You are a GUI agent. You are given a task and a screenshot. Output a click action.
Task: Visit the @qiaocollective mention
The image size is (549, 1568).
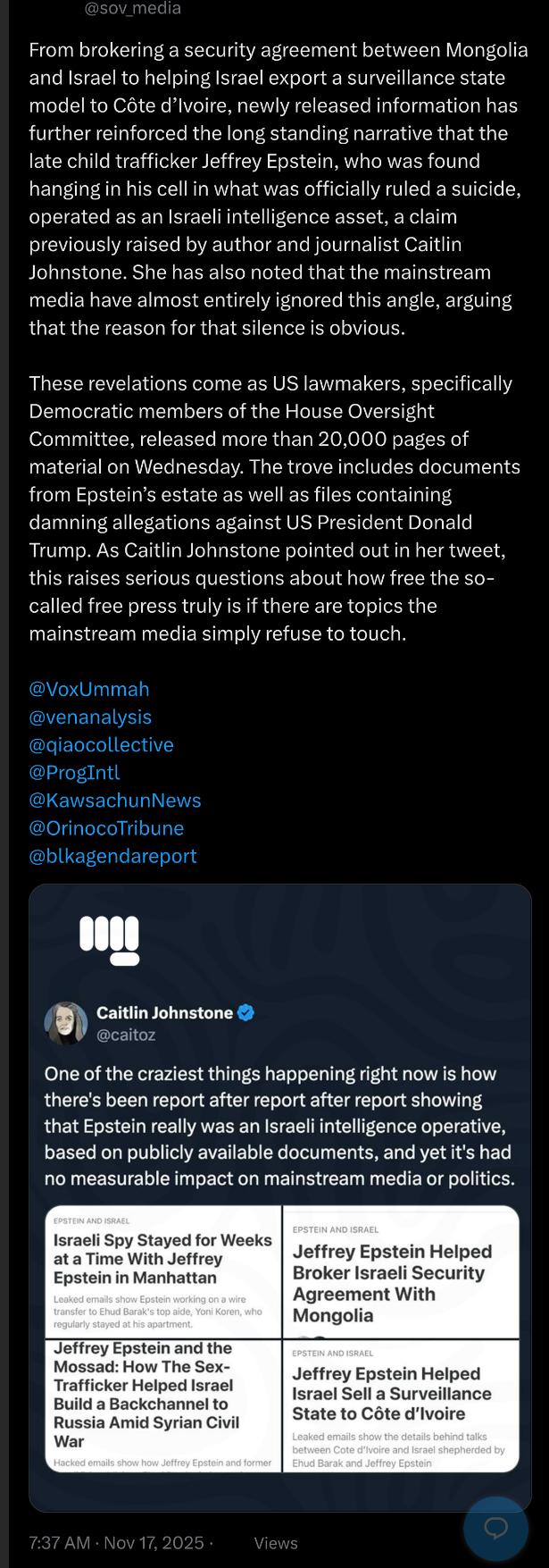(x=101, y=744)
